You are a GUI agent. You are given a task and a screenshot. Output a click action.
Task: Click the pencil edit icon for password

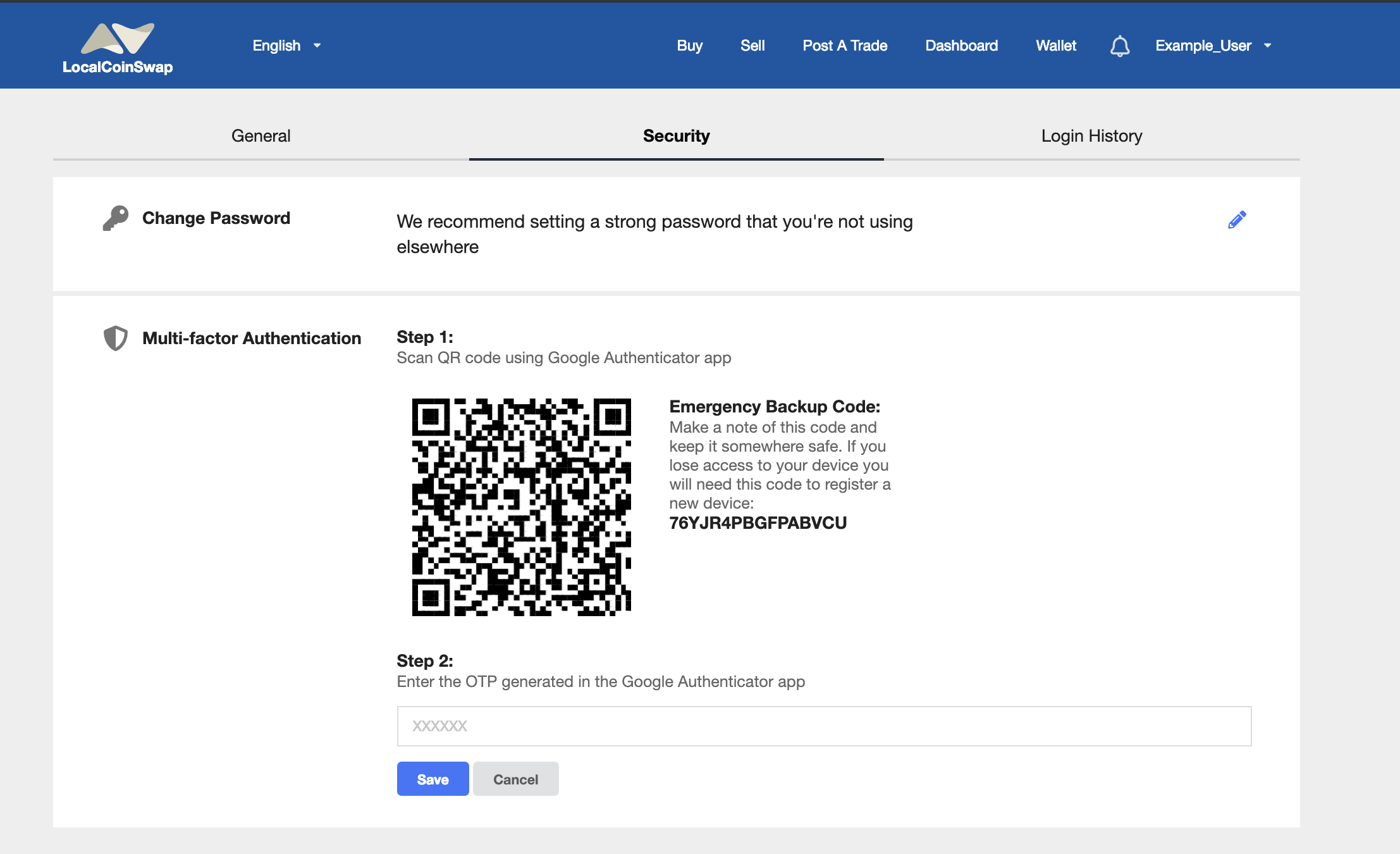[x=1237, y=220]
